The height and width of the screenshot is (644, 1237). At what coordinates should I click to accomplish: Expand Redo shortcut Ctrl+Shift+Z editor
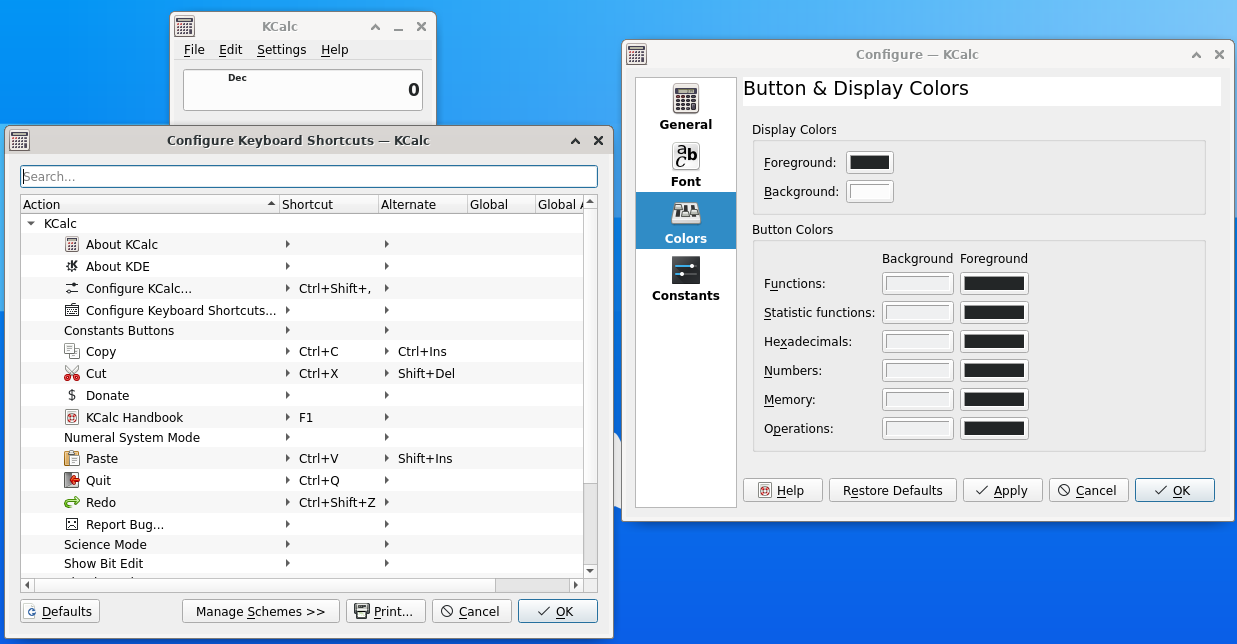[x=287, y=502]
